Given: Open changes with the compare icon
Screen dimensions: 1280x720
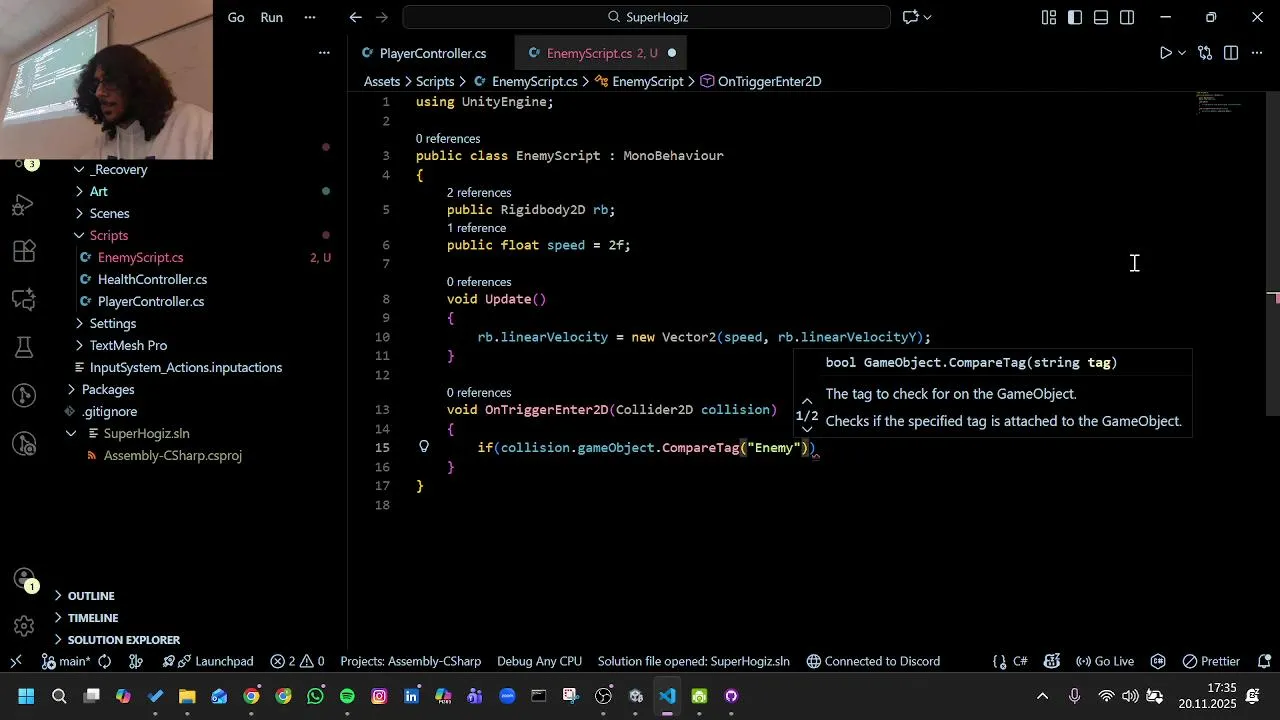Looking at the screenshot, I should coord(1205,53).
